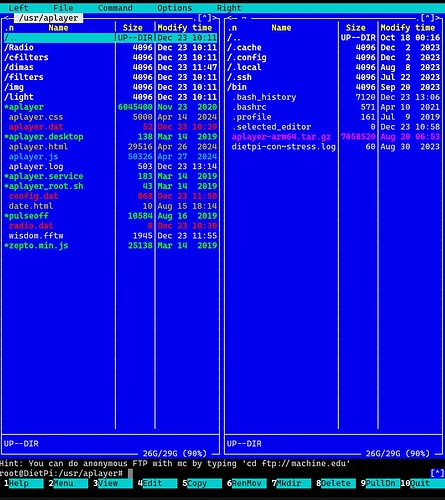Sort left panel by Name column header

pyautogui.click(x=58, y=28)
